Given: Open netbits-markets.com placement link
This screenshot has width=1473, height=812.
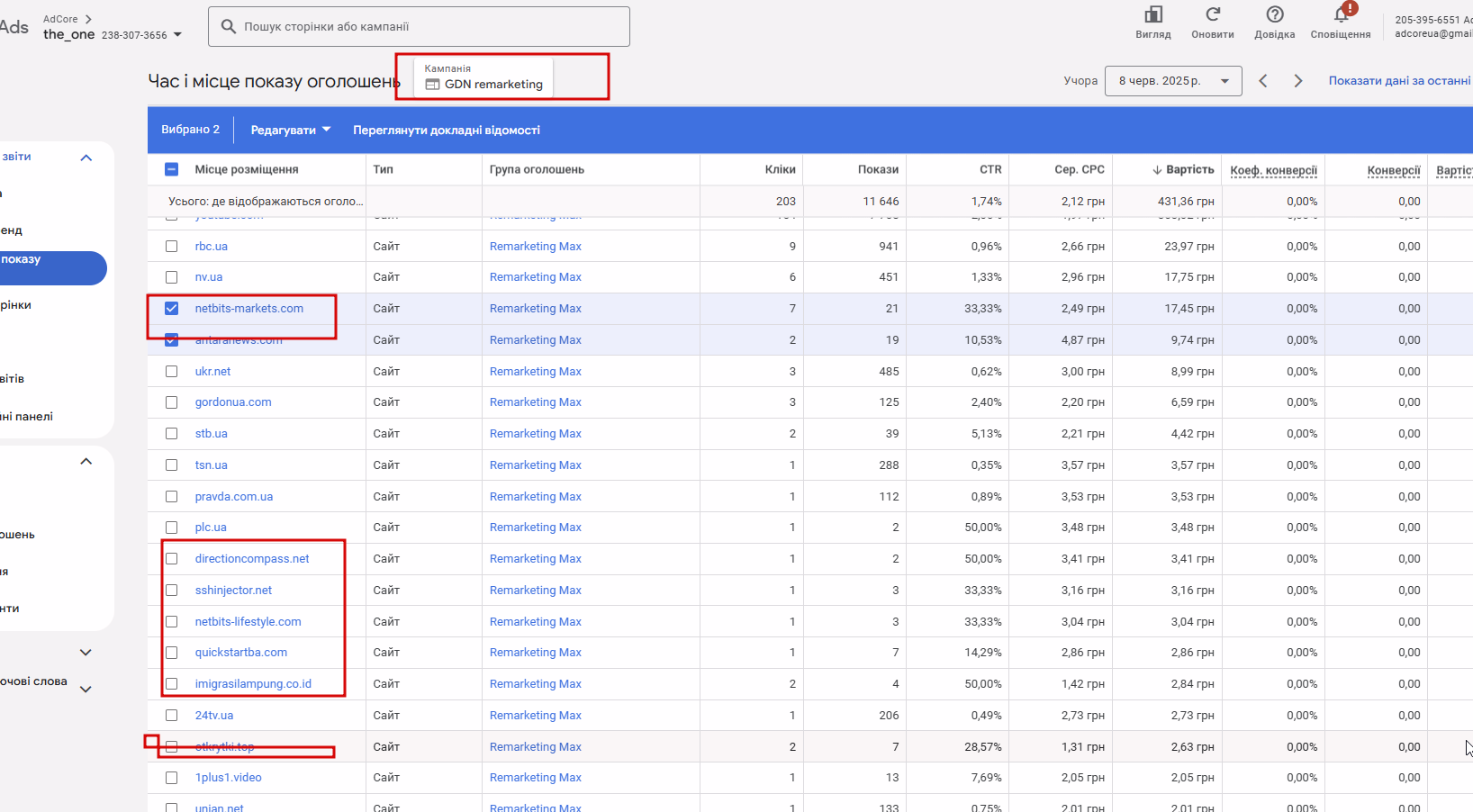Looking at the screenshot, I should coord(249,309).
